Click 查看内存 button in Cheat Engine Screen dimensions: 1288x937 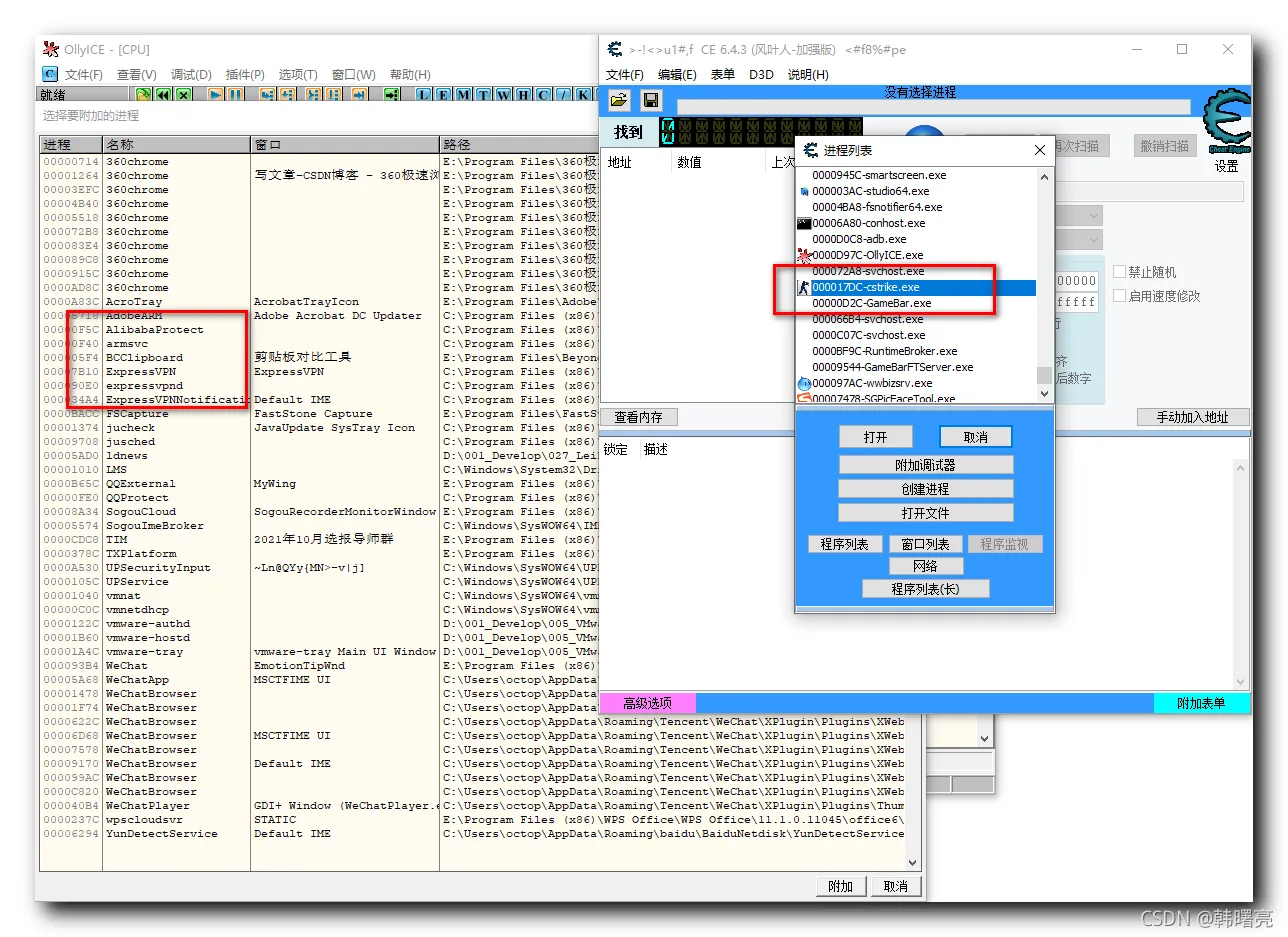640,417
